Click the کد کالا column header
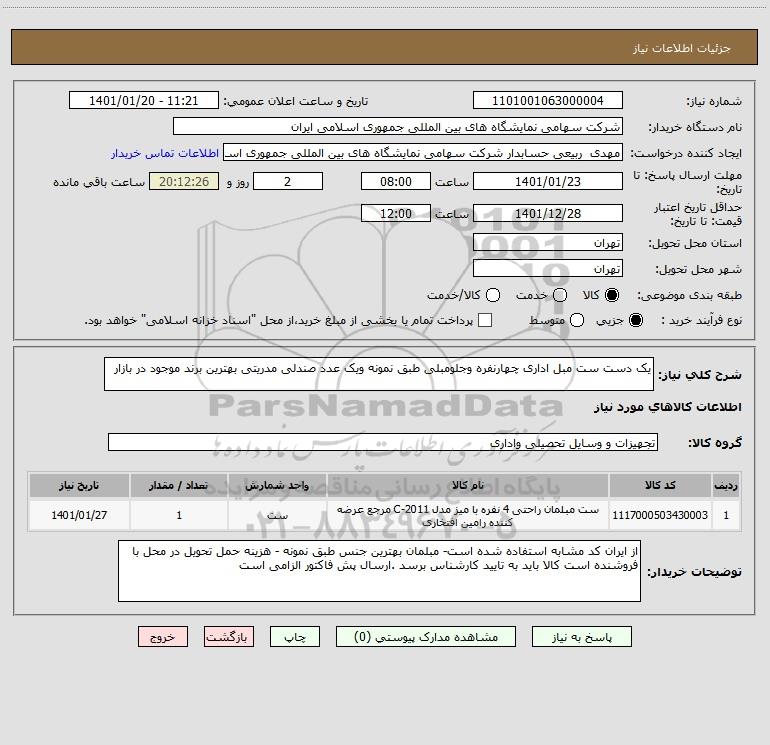 coord(660,485)
